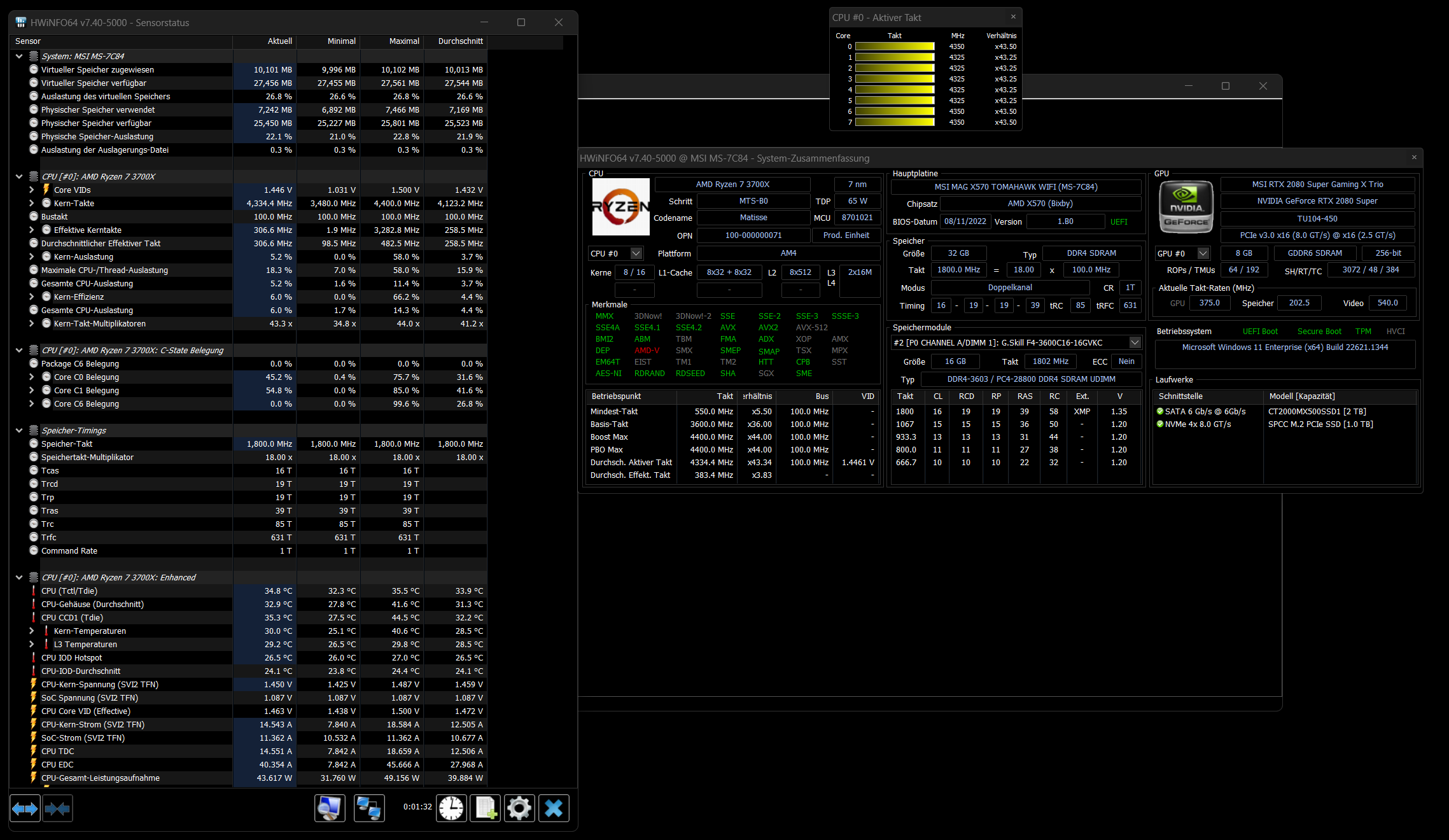The width and height of the screenshot is (1449, 840).
Task: Click the Aktuell column header
Action: [x=264, y=41]
